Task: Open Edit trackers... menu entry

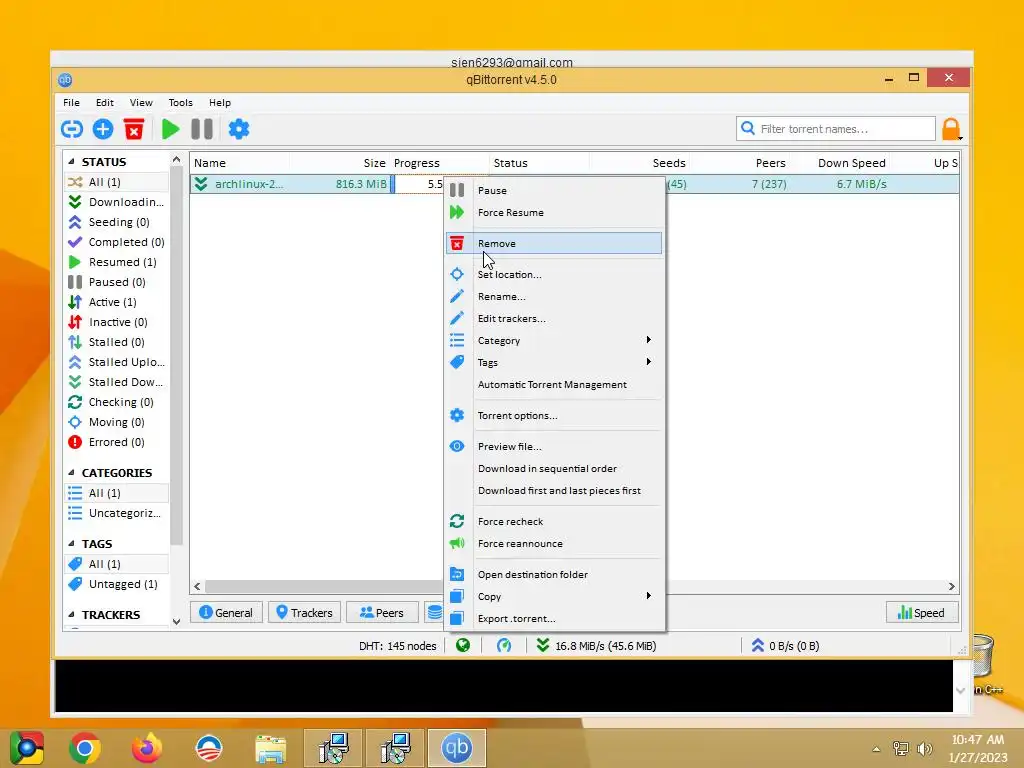Action: (x=554, y=319)
